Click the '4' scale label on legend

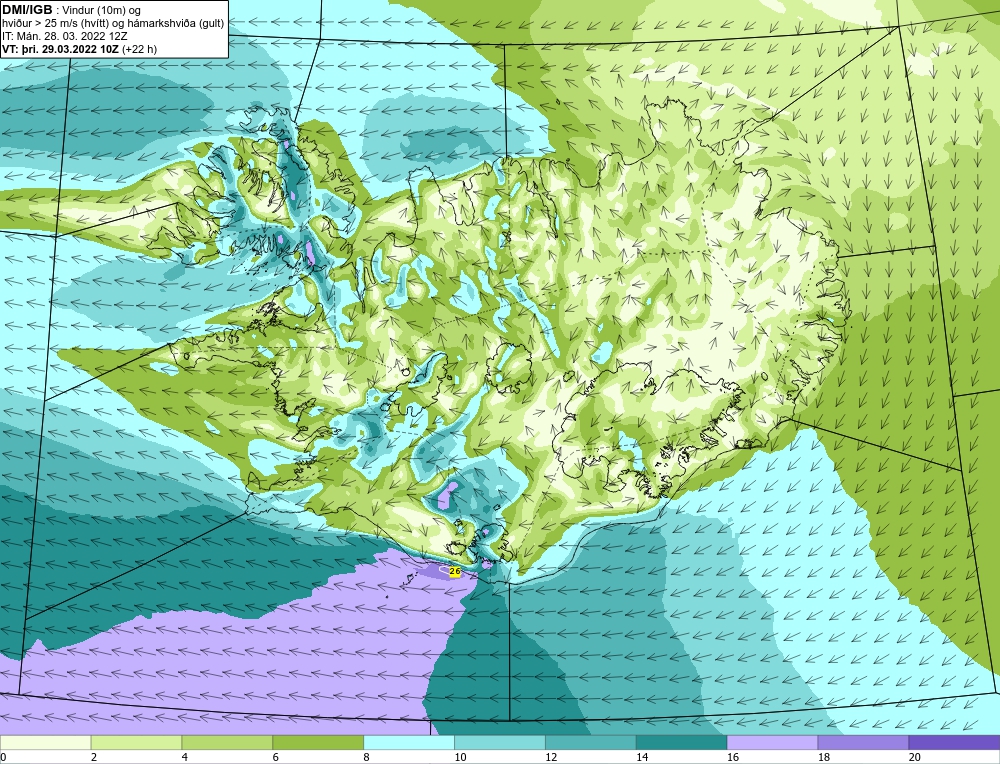185,757
